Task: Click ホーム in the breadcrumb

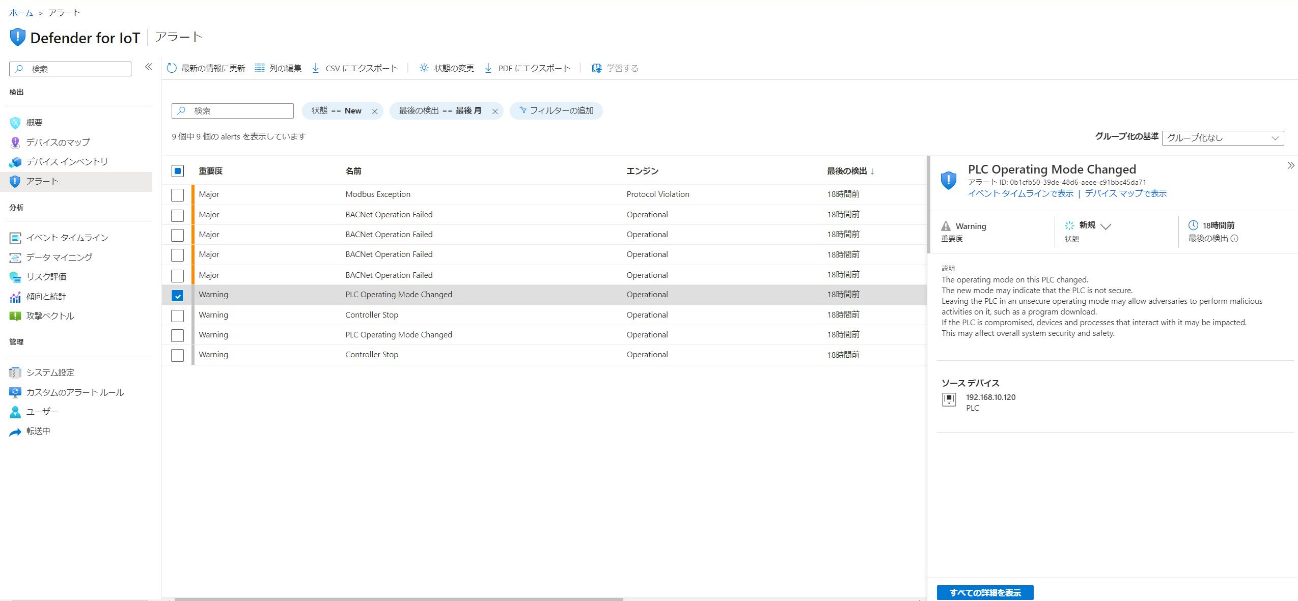Action: tap(21, 12)
